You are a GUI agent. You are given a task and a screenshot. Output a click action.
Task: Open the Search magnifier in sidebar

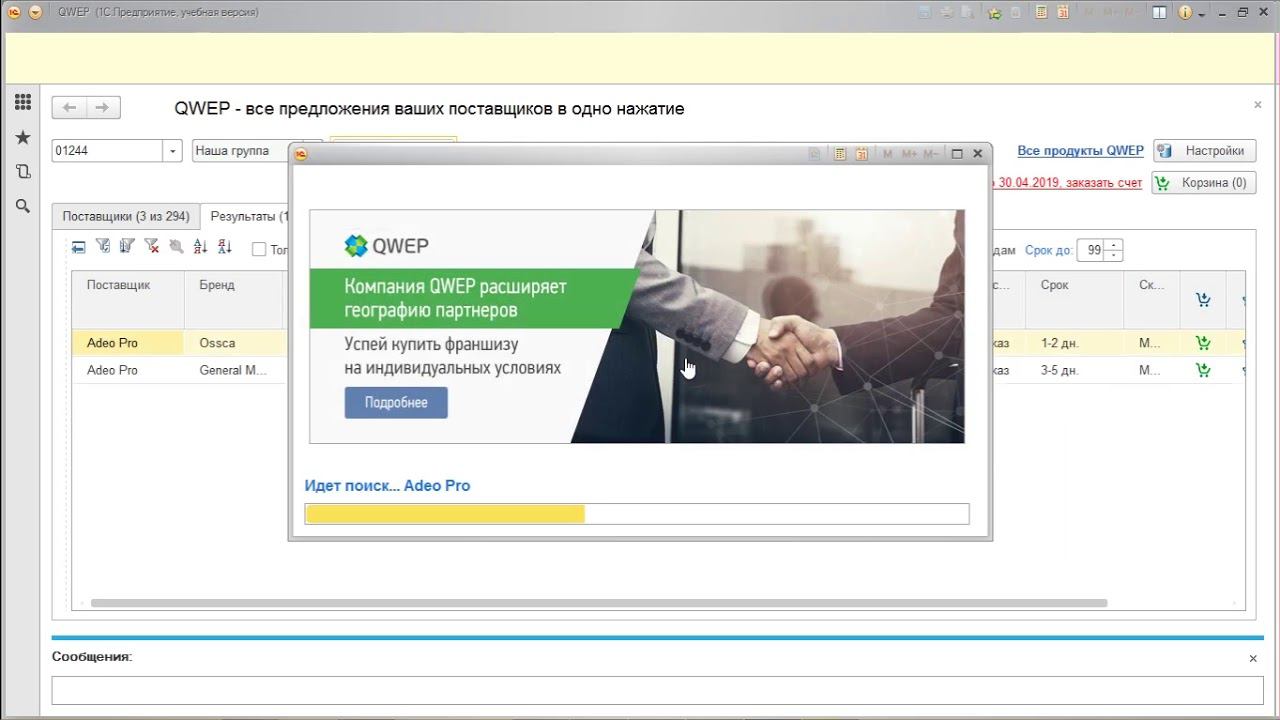[23, 206]
